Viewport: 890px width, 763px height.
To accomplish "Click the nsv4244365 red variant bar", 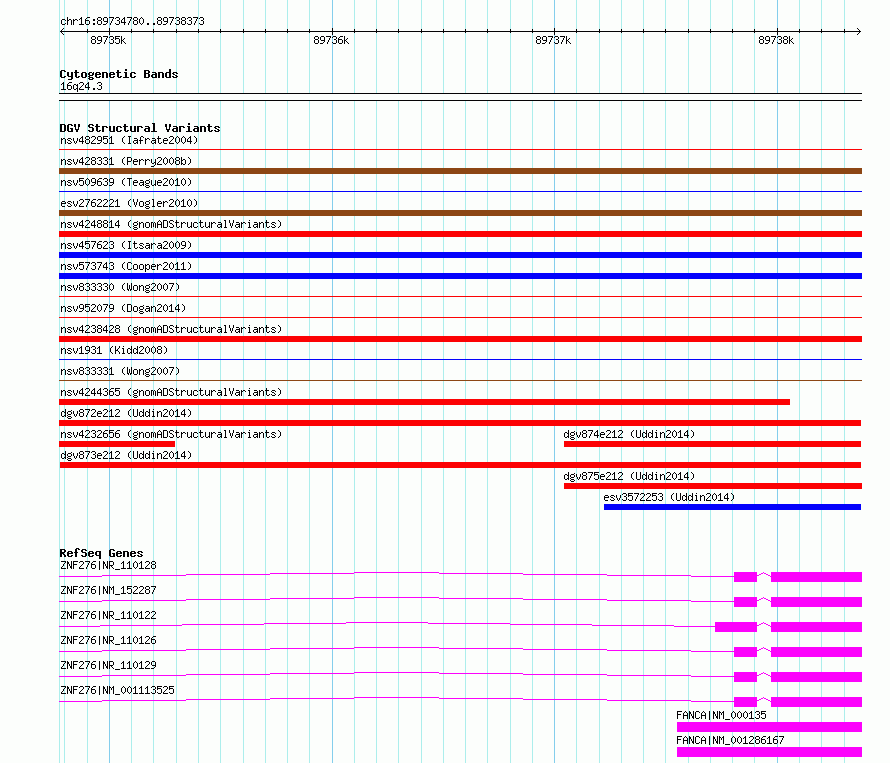I will 425,402.
